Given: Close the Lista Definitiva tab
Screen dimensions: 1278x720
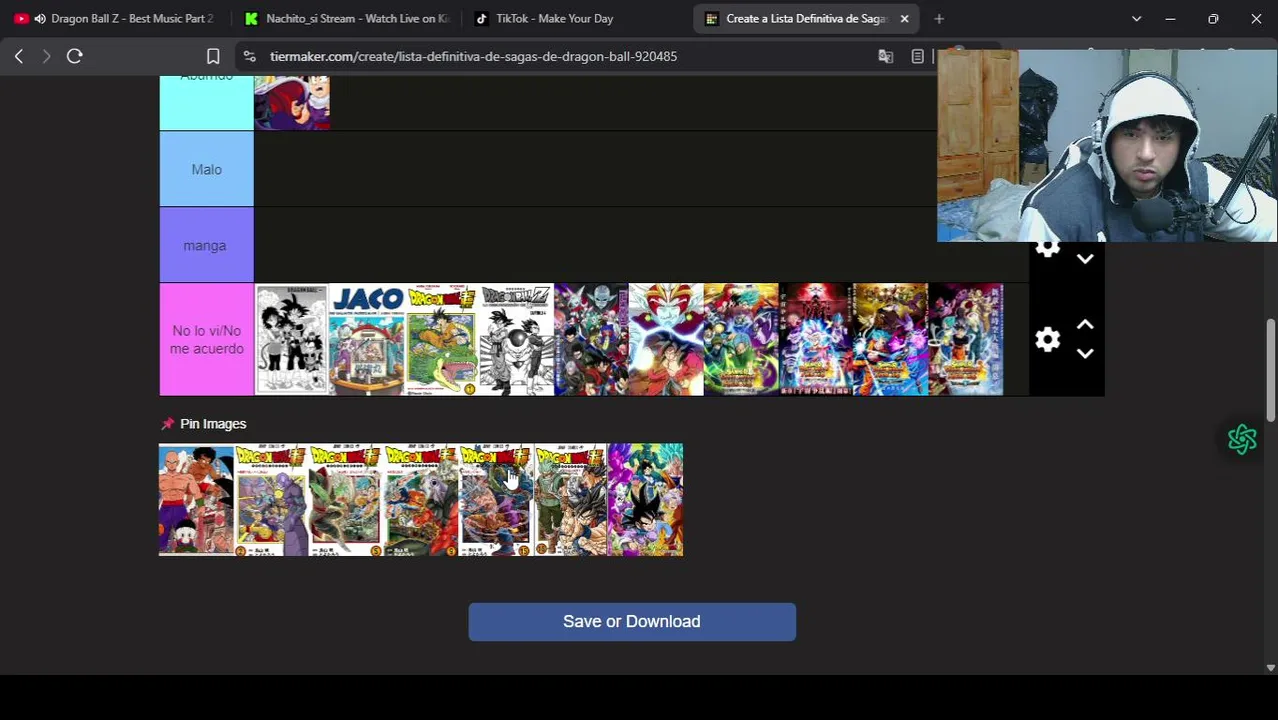Looking at the screenshot, I should pyautogui.click(x=904, y=19).
